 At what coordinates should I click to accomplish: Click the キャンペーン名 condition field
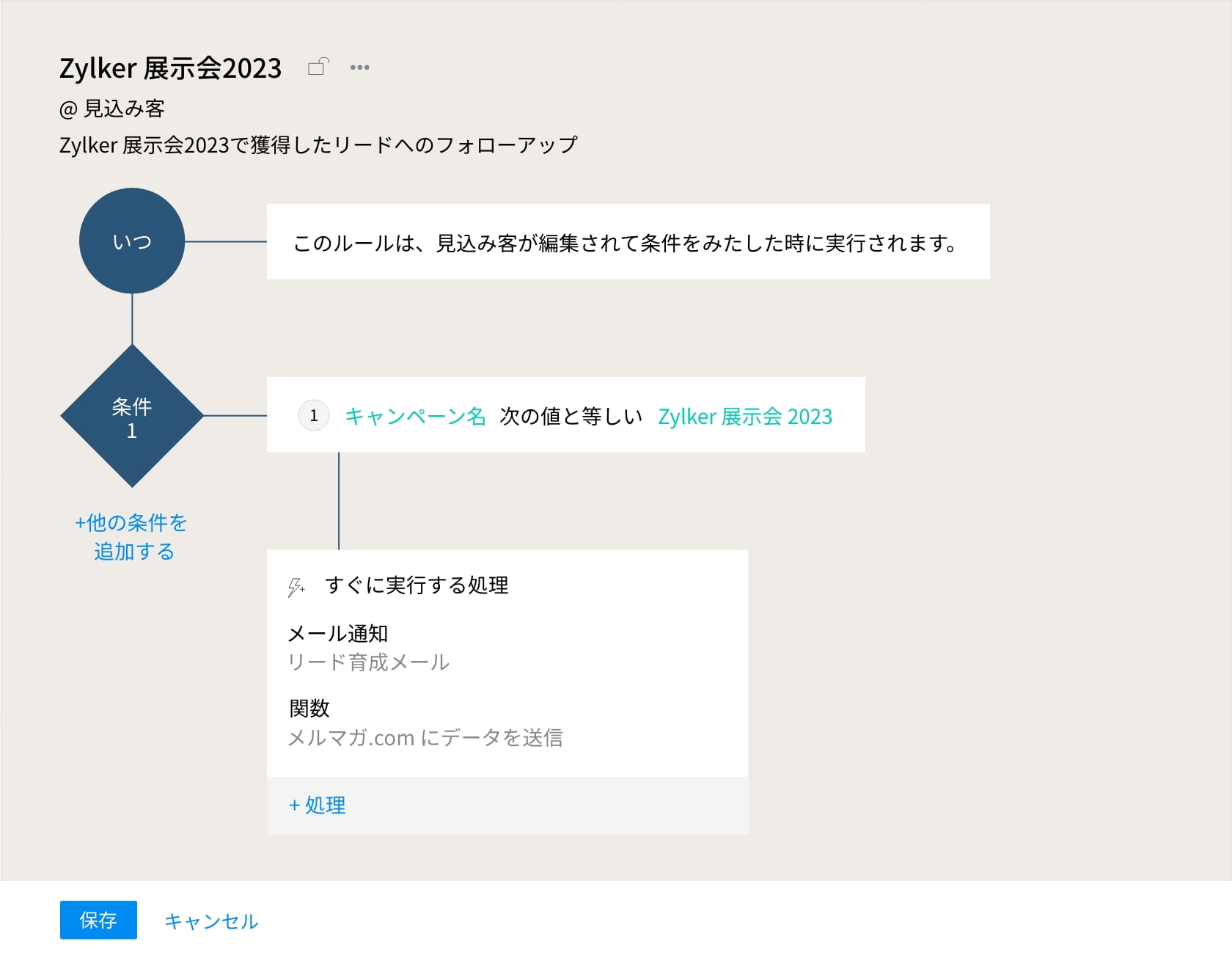416,416
